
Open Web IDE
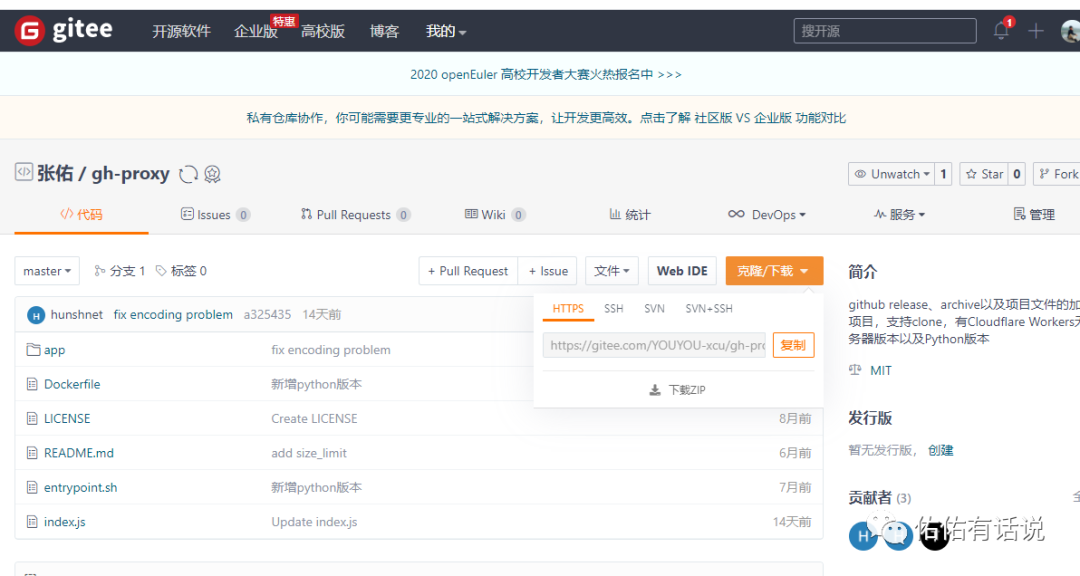click(682, 271)
